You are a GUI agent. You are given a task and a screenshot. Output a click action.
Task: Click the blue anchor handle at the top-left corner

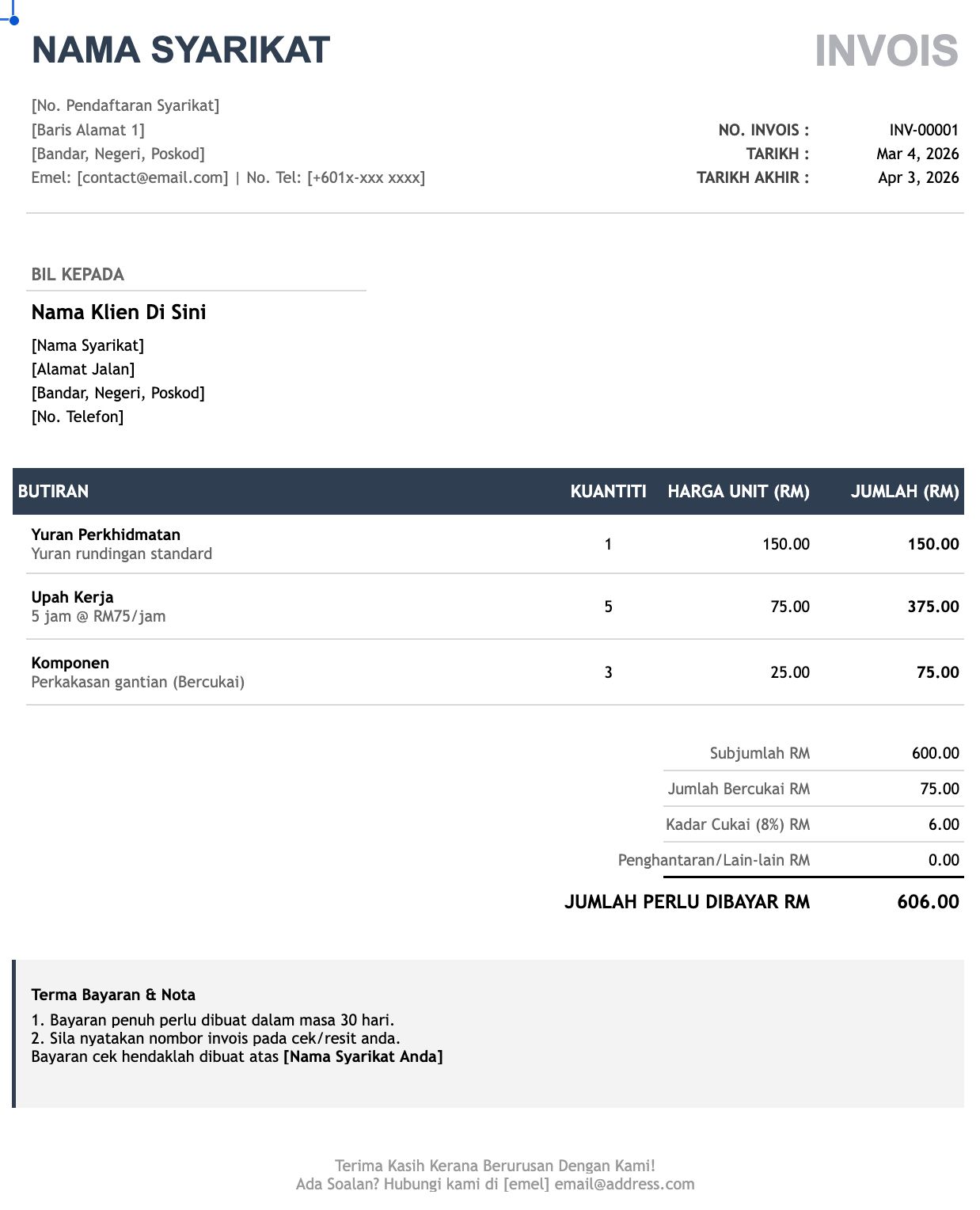(x=13, y=20)
